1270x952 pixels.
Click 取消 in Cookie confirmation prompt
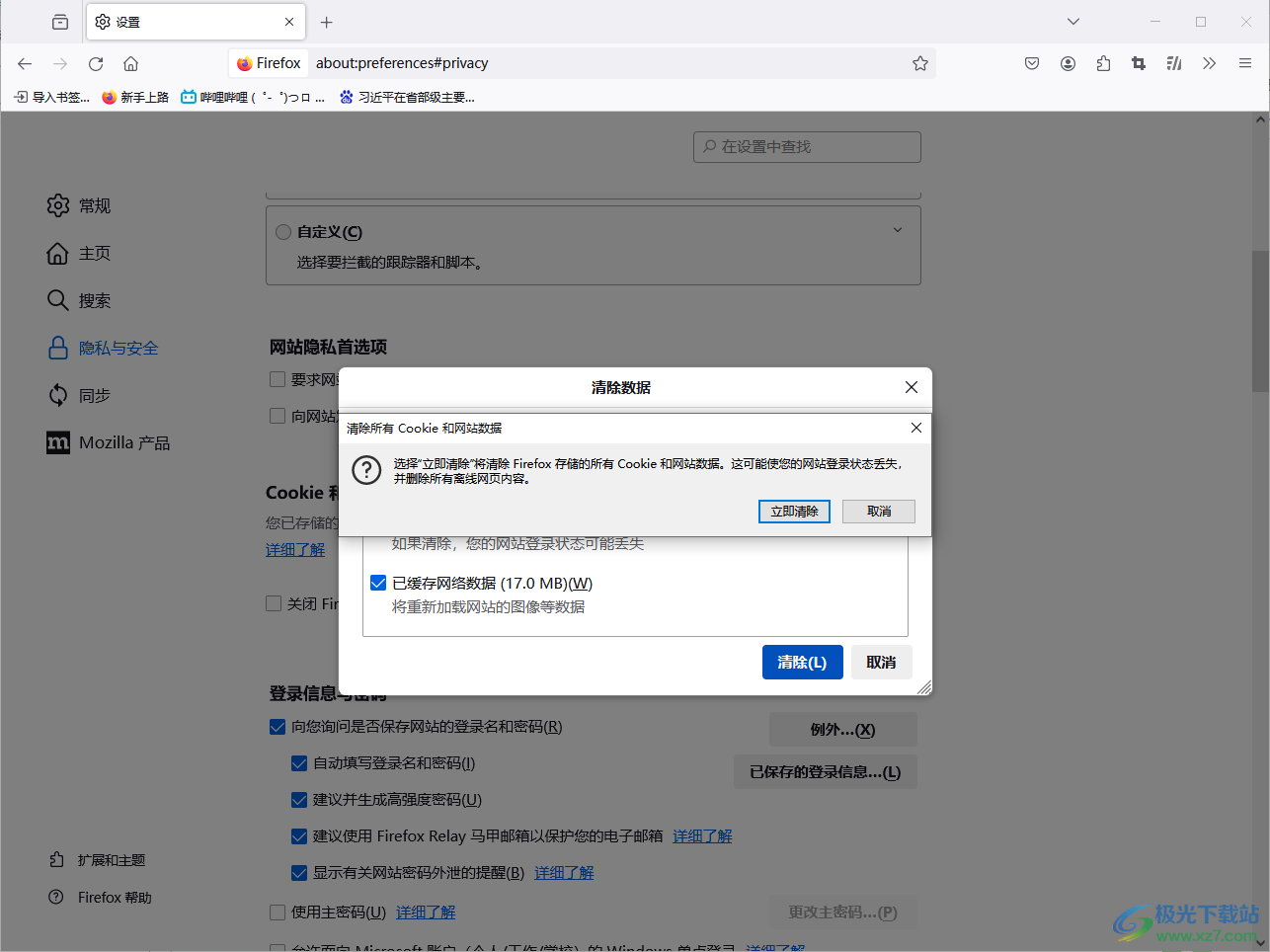click(x=879, y=512)
